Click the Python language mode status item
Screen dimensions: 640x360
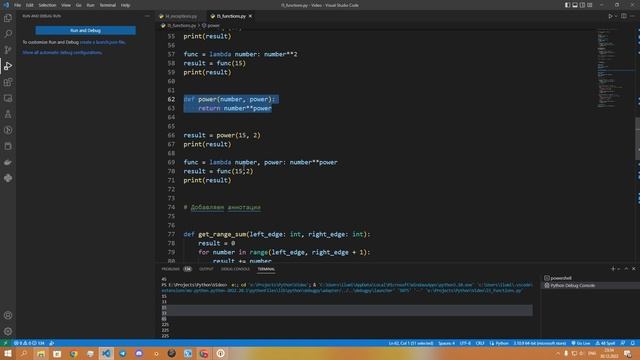point(499,343)
